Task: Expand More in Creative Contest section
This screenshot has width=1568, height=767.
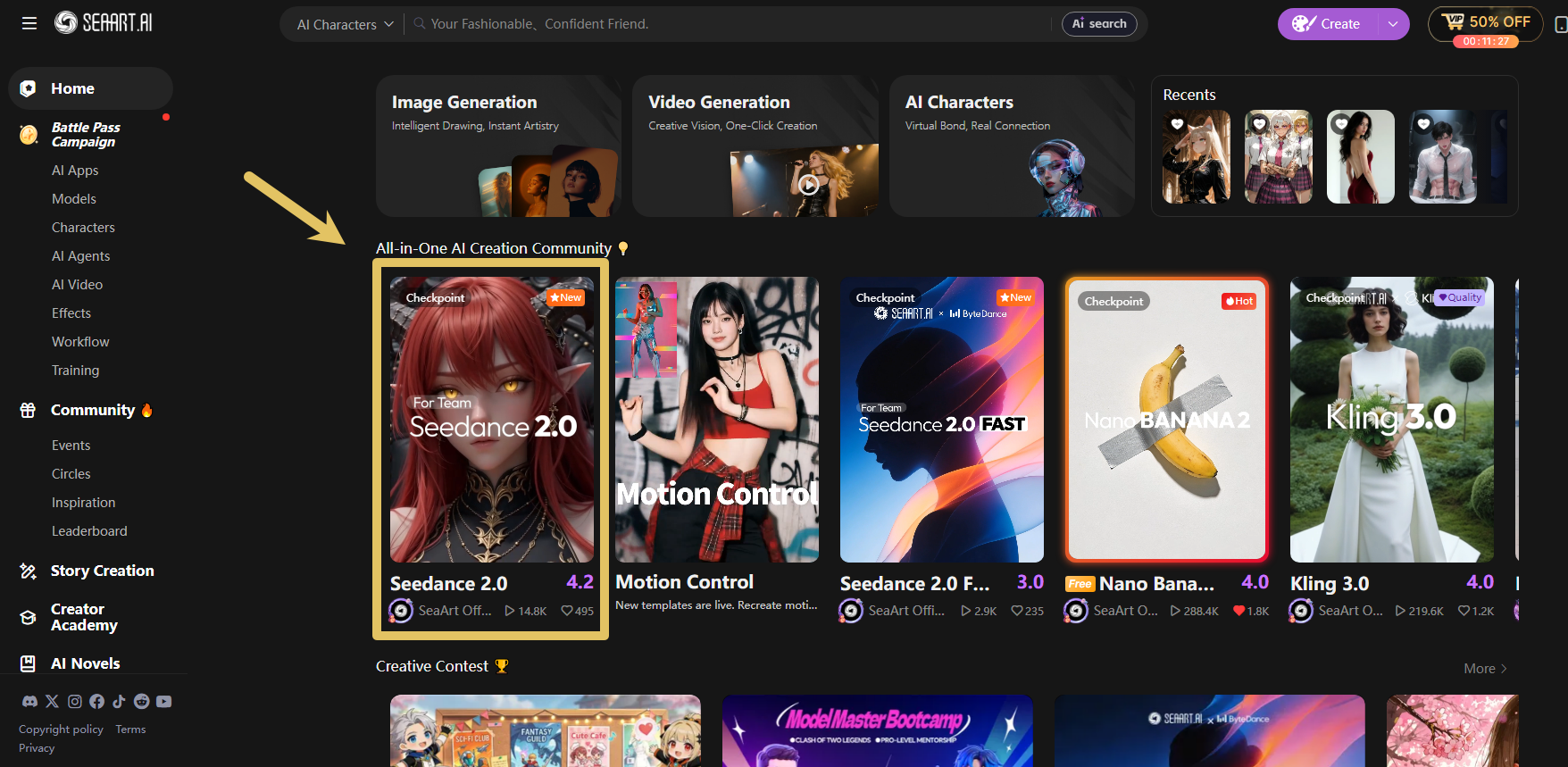Action: pyautogui.click(x=1486, y=668)
